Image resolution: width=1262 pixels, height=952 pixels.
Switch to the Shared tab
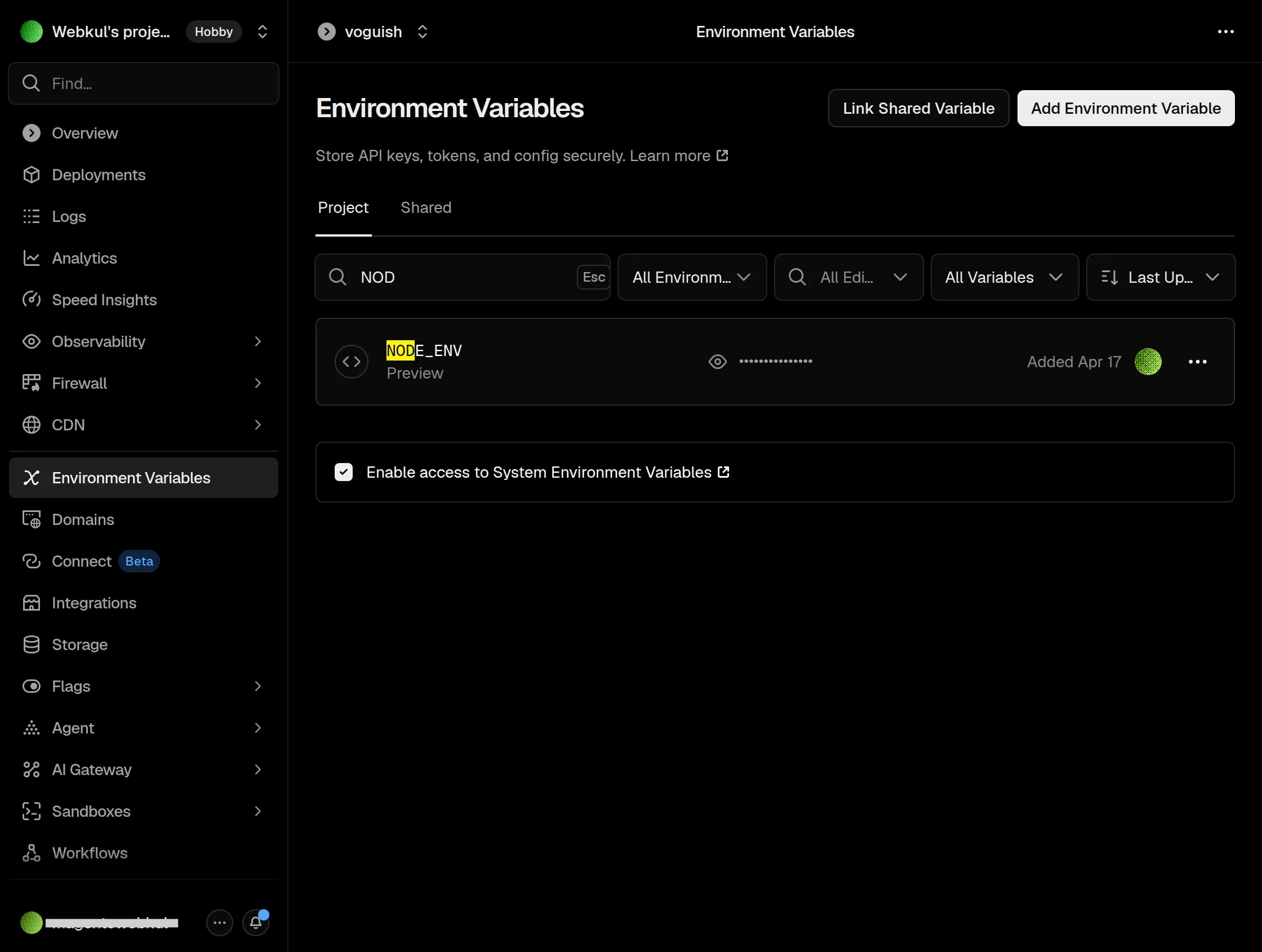pyautogui.click(x=425, y=208)
